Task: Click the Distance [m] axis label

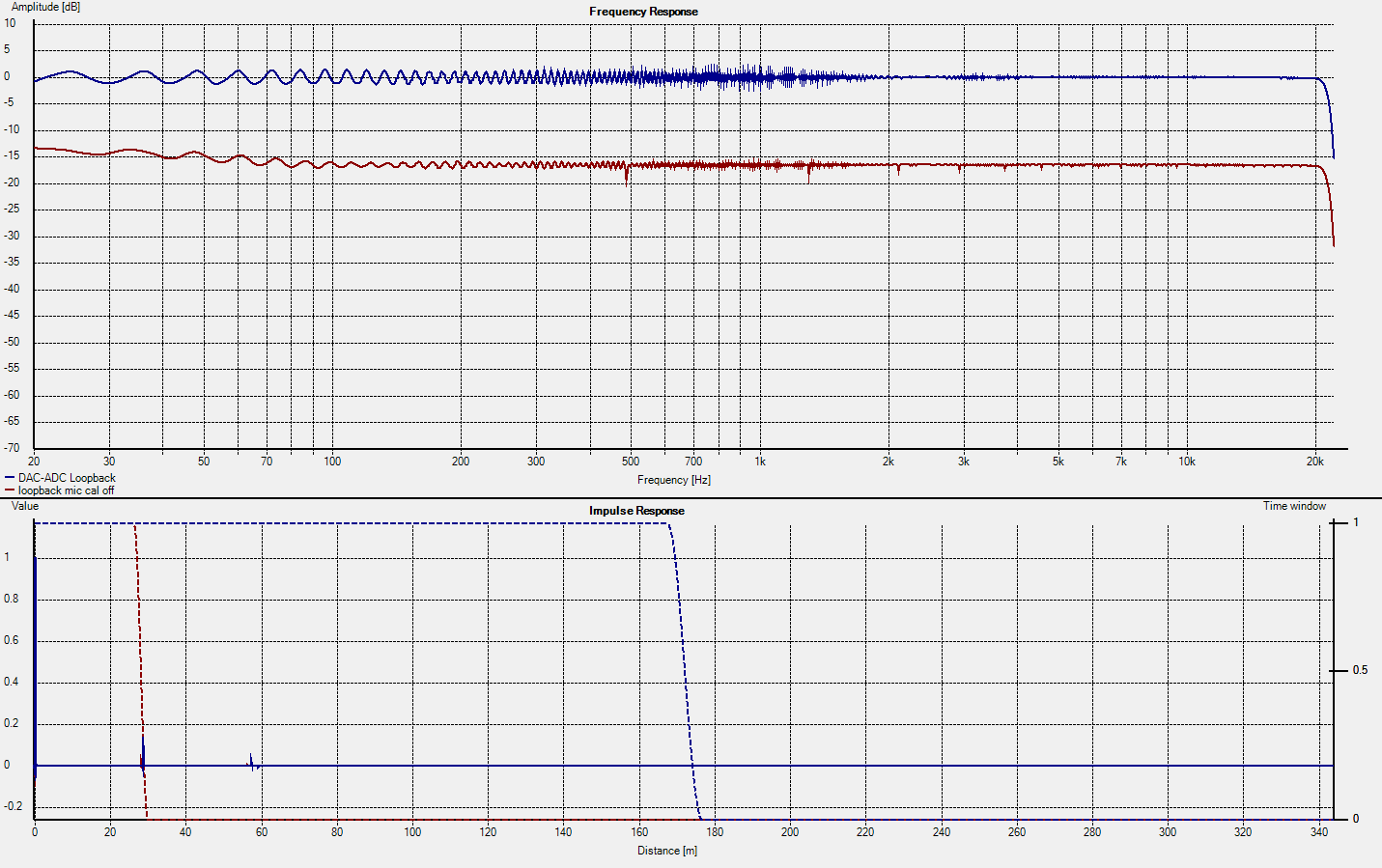Action: 666,851
